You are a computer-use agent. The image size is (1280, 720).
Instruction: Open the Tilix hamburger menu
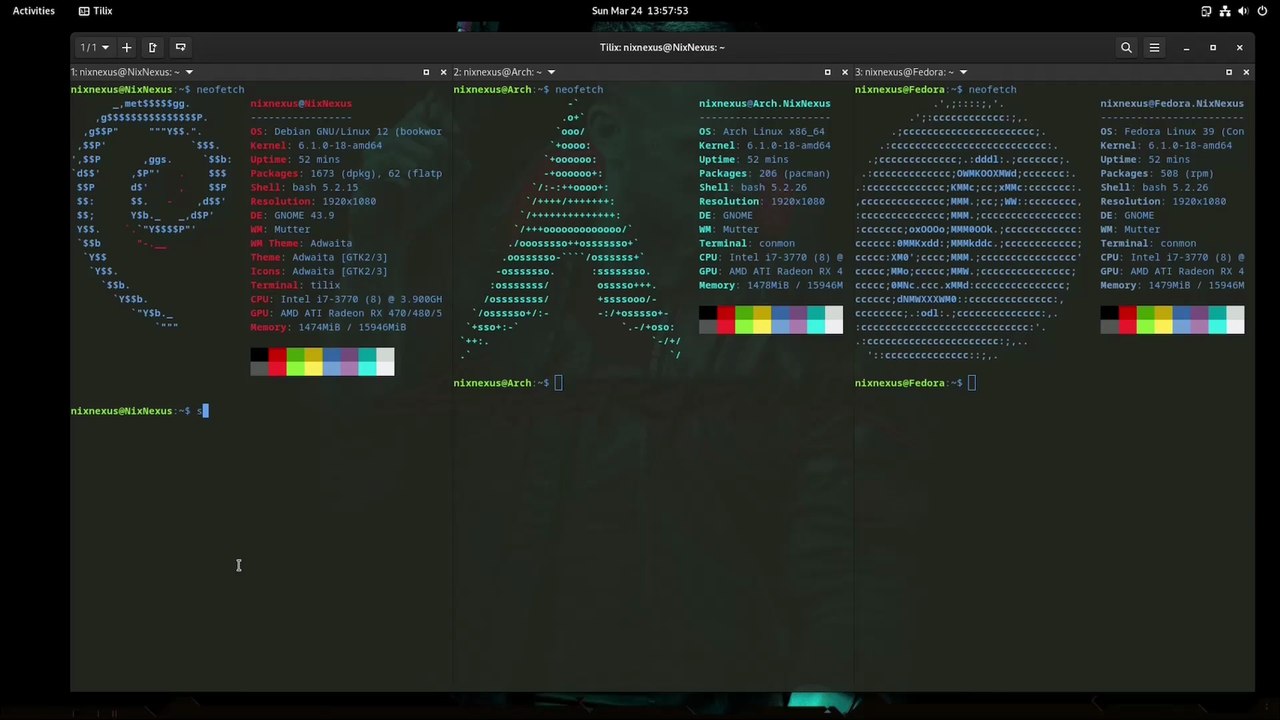click(x=1154, y=47)
